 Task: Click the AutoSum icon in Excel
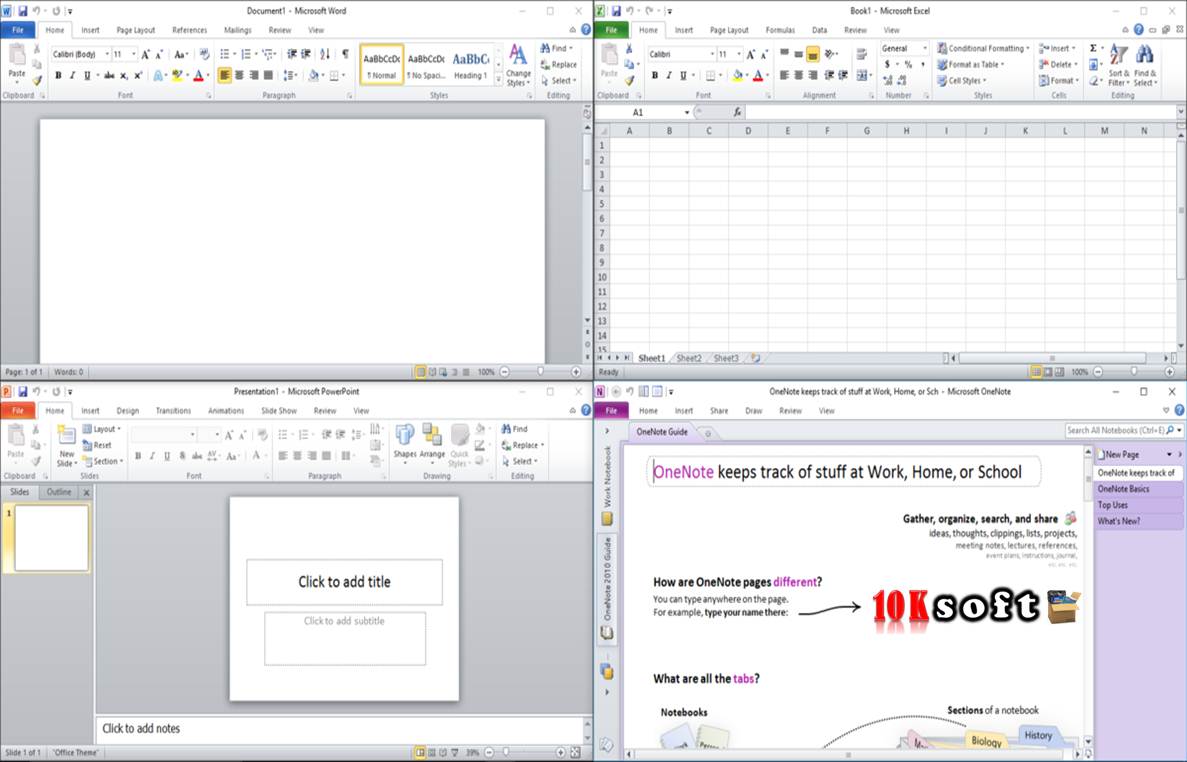1093,48
